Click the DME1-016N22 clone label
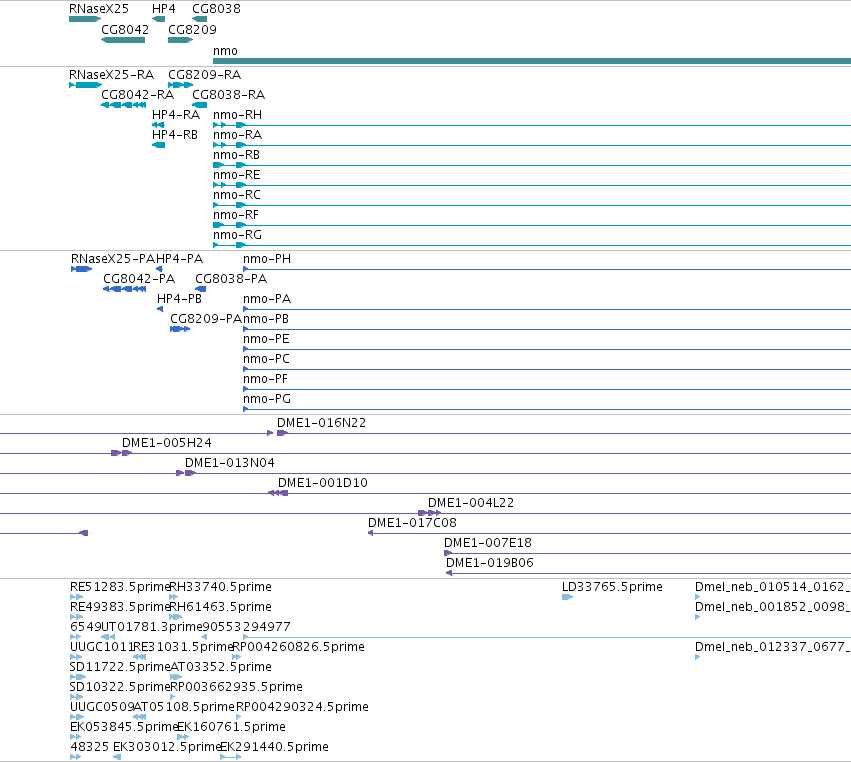Viewport: 851px width, 762px height. click(x=321, y=423)
